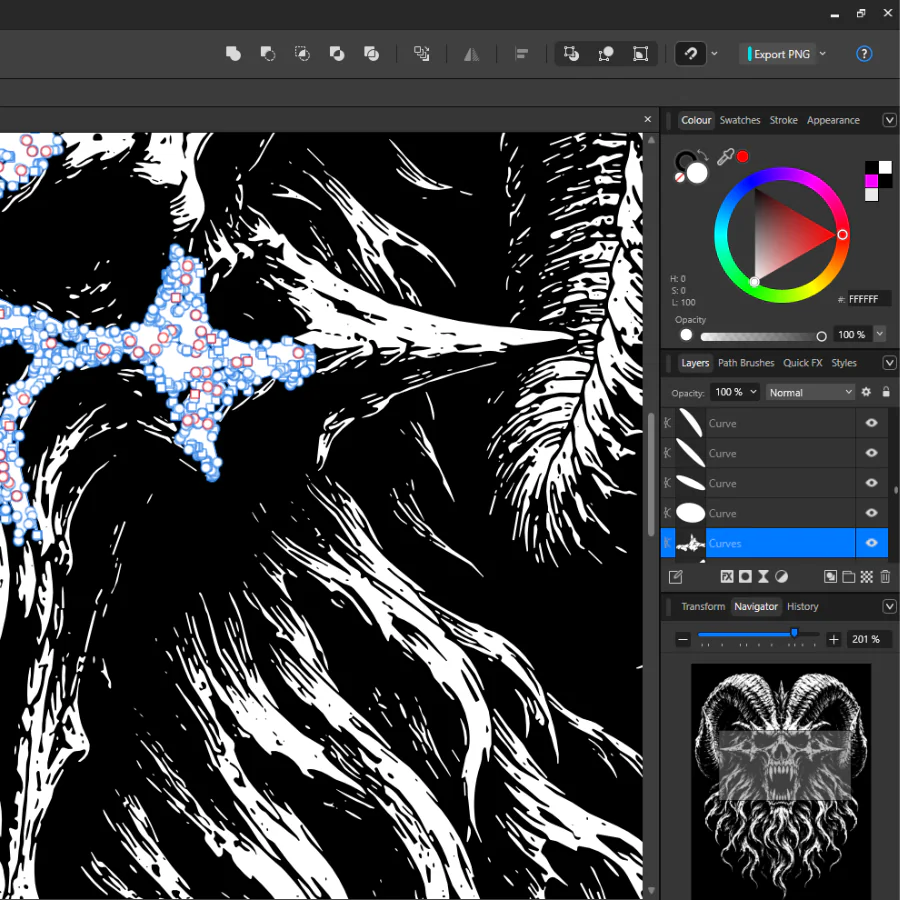Switch to the Path Brushes tab
Screen dimensions: 900x900
tap(746, 363)
